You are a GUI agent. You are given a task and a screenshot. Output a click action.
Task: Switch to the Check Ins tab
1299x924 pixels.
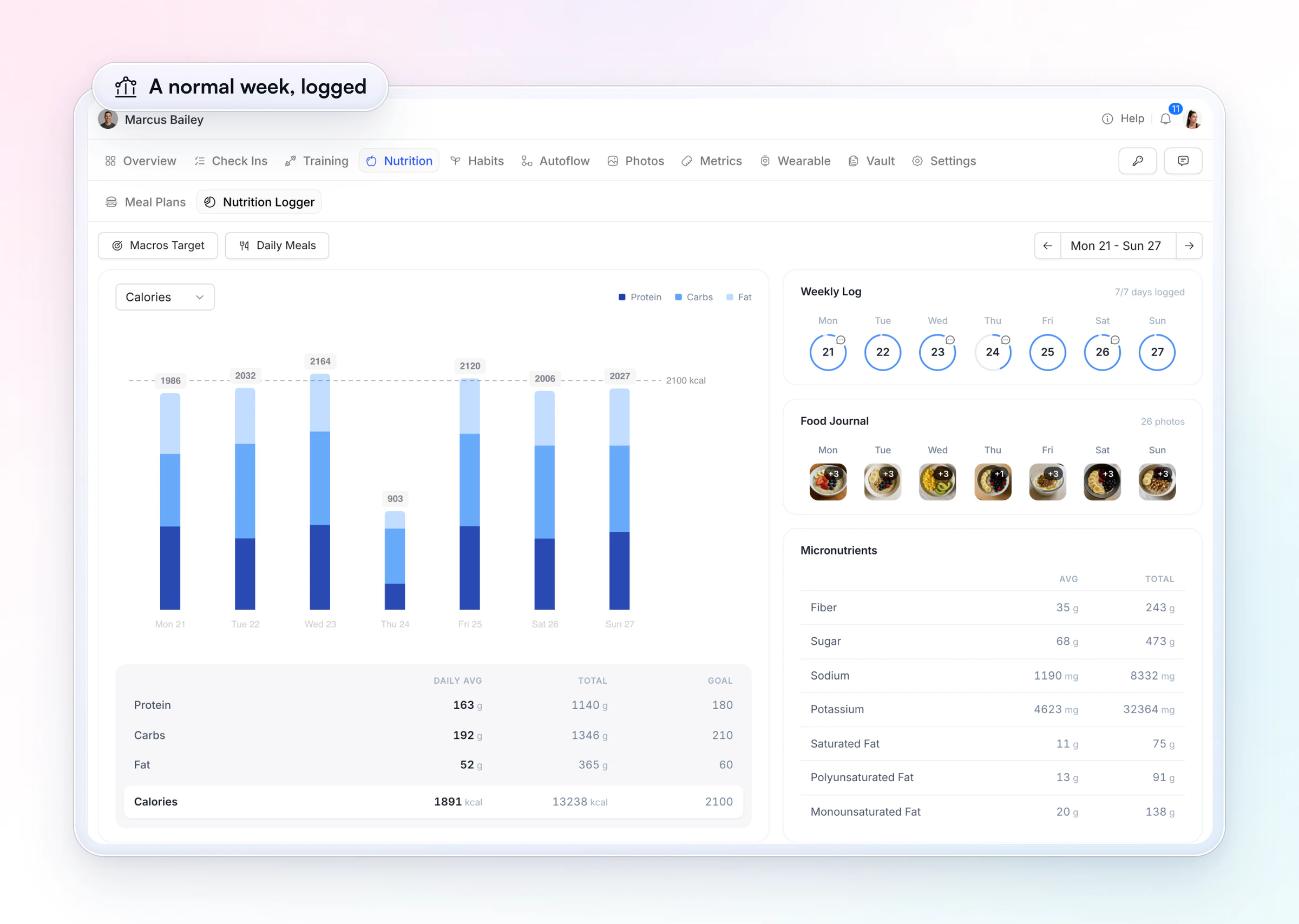point(231,161)
